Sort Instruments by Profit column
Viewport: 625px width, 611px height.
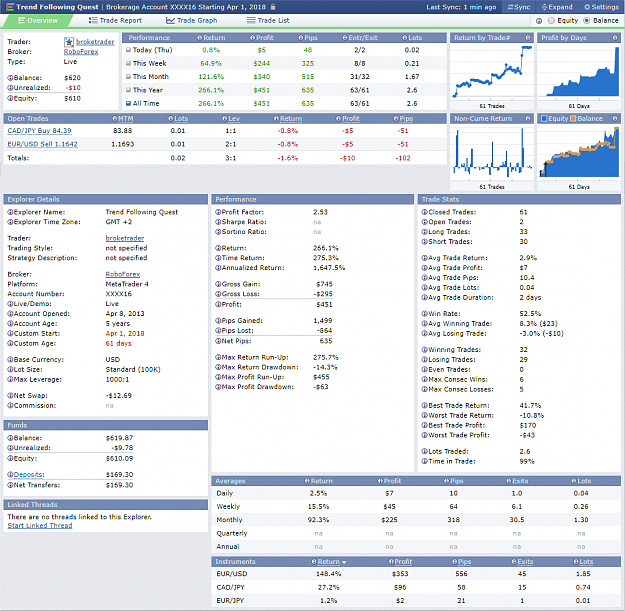point(403,562)
